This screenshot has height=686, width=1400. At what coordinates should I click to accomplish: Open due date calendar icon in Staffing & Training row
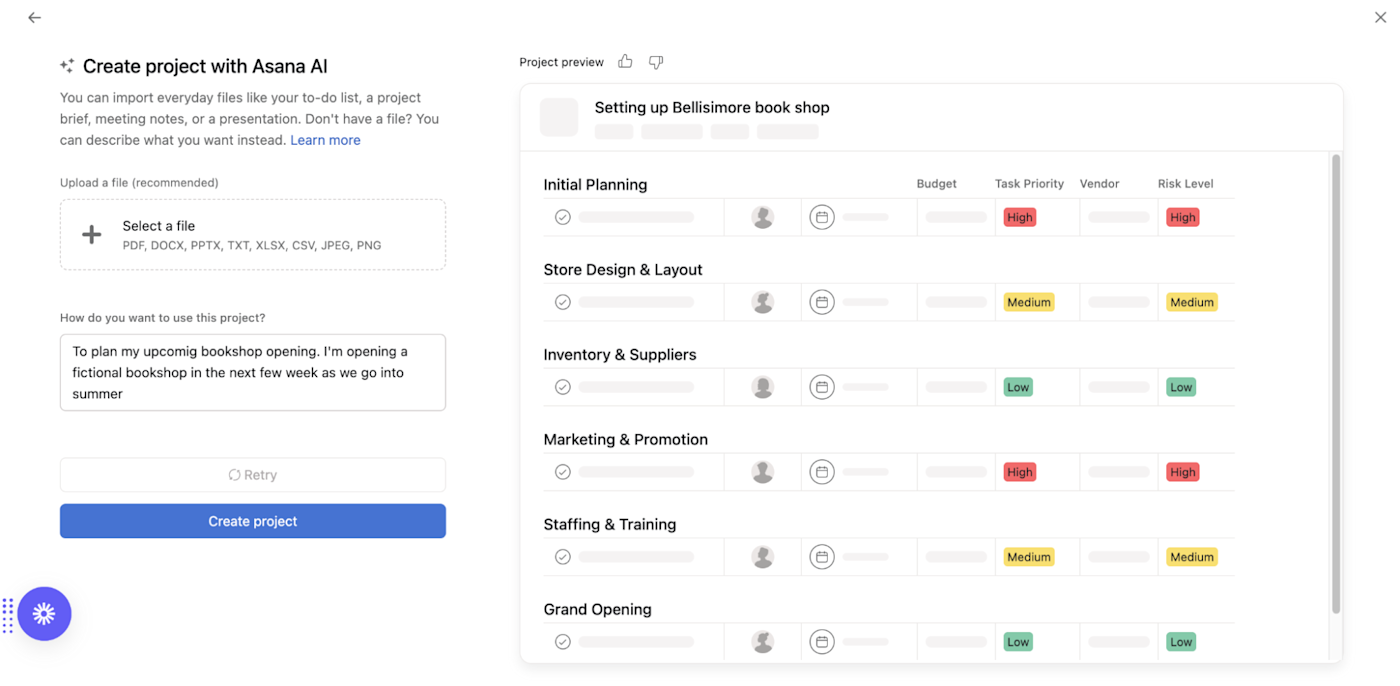point(822,557)
